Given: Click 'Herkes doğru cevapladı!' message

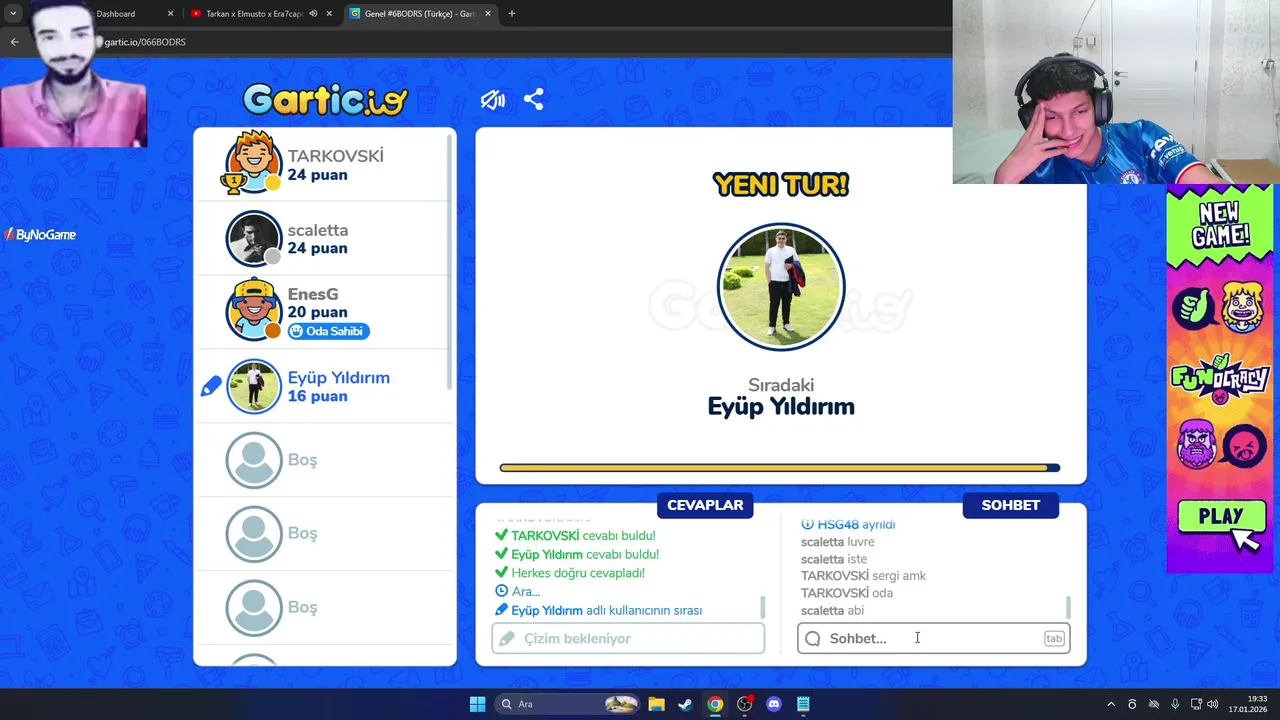Looking at the screenshot, I should coord(570,573).
